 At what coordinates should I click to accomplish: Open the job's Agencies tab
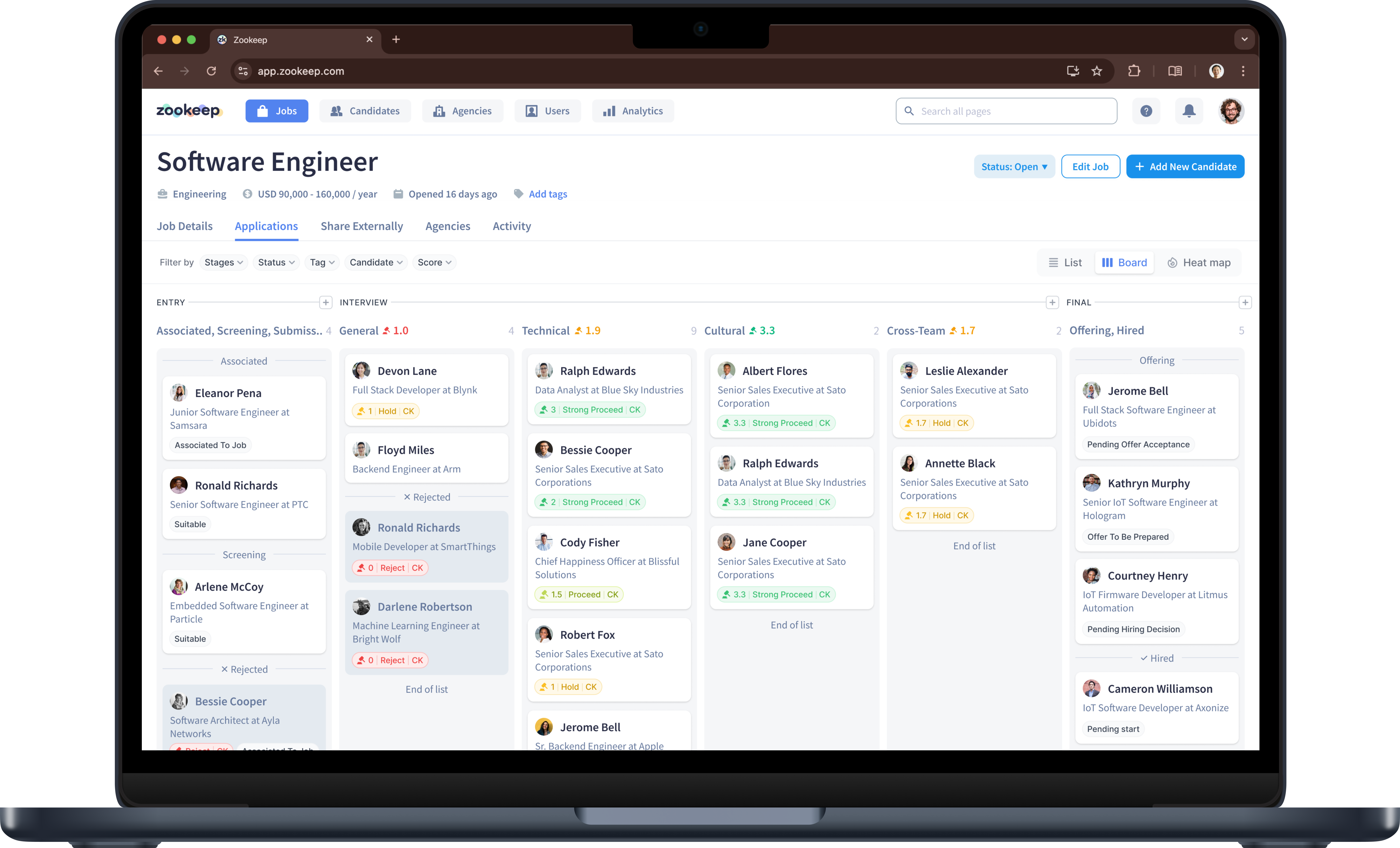point(448,226)
